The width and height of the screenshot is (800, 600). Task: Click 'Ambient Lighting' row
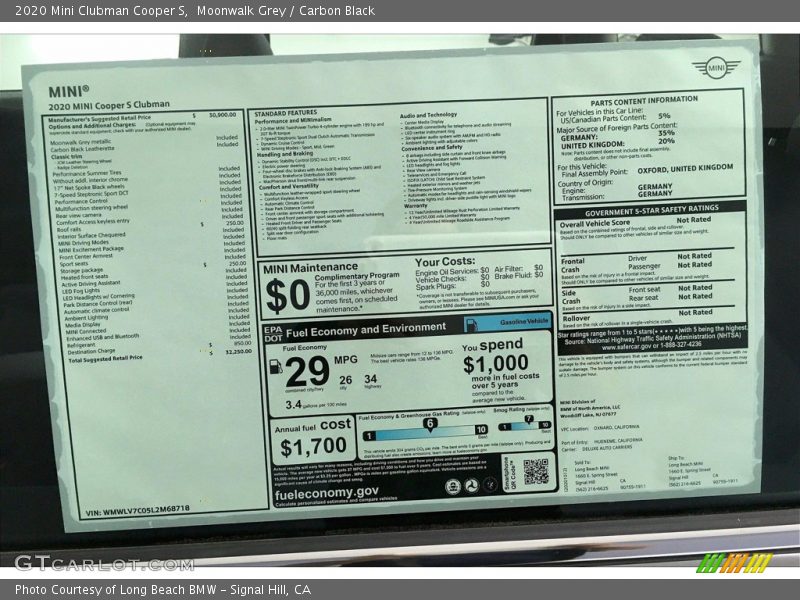pos(86,318)
